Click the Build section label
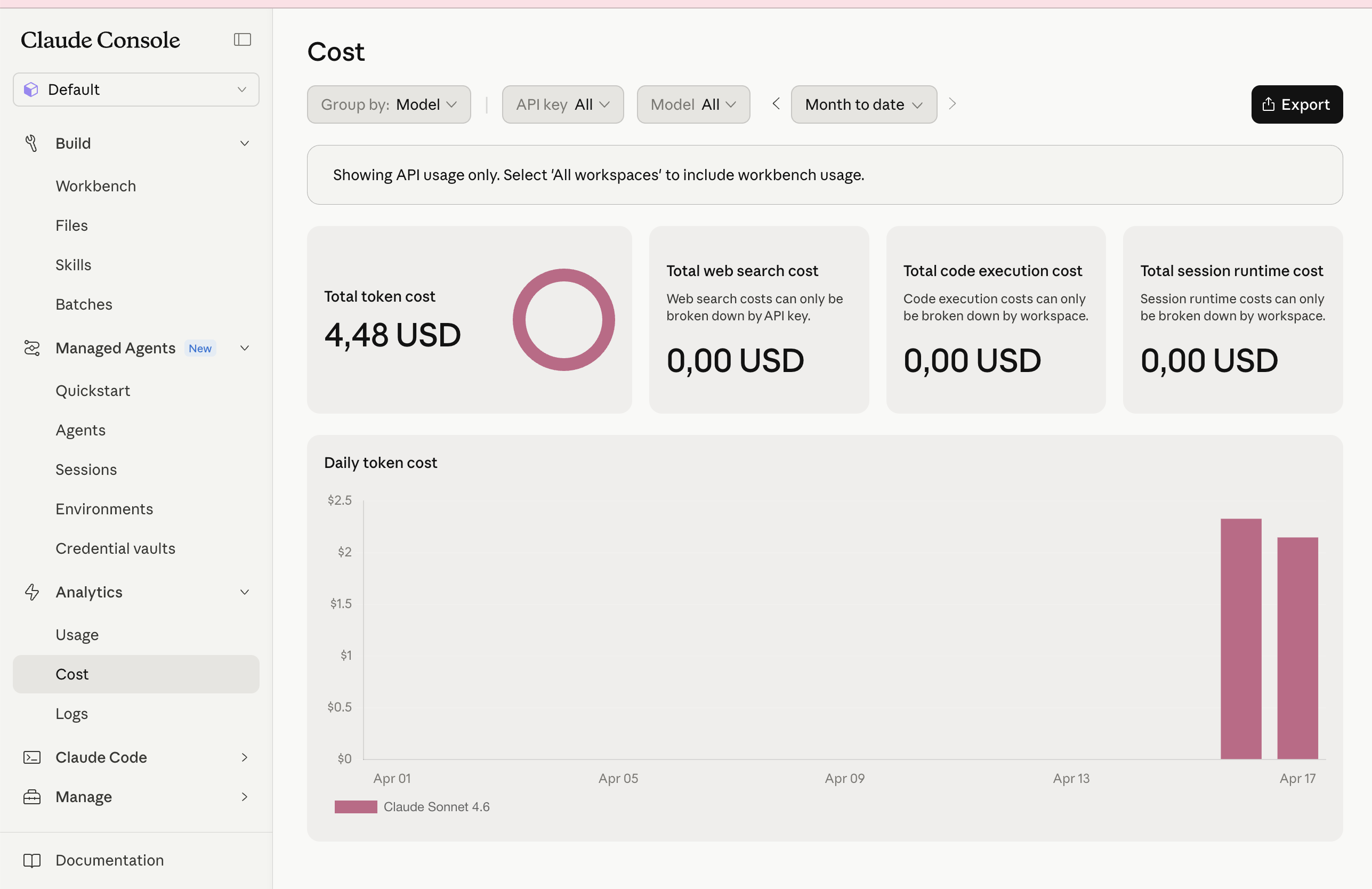The image size is (1372, 889). pyautogui.click(x=73, y=143)
